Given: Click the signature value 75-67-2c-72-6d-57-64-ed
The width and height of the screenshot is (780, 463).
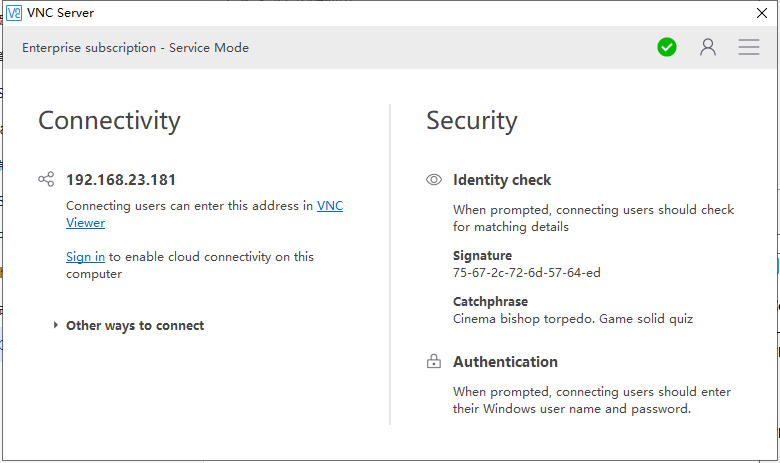Looking at the screenshot, I should 527,273.
